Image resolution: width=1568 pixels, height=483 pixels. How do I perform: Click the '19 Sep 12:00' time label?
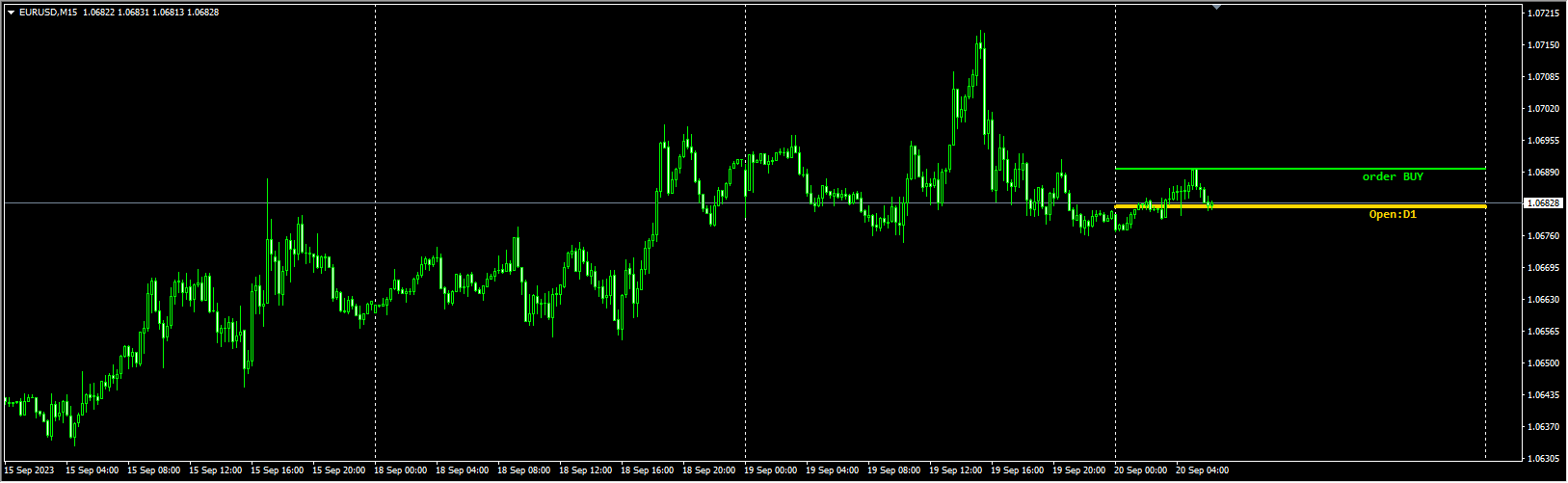955,471
